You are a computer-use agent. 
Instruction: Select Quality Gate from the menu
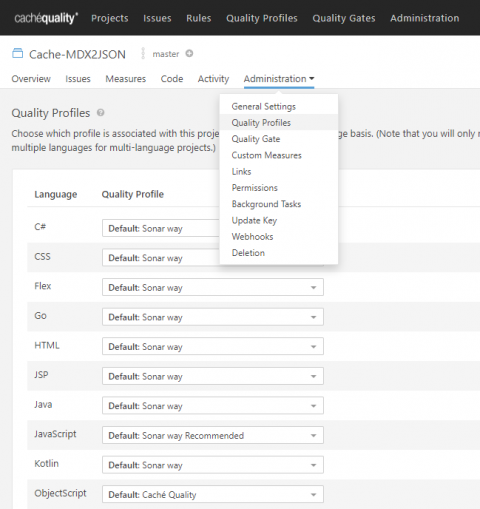[x=279, y=139]
